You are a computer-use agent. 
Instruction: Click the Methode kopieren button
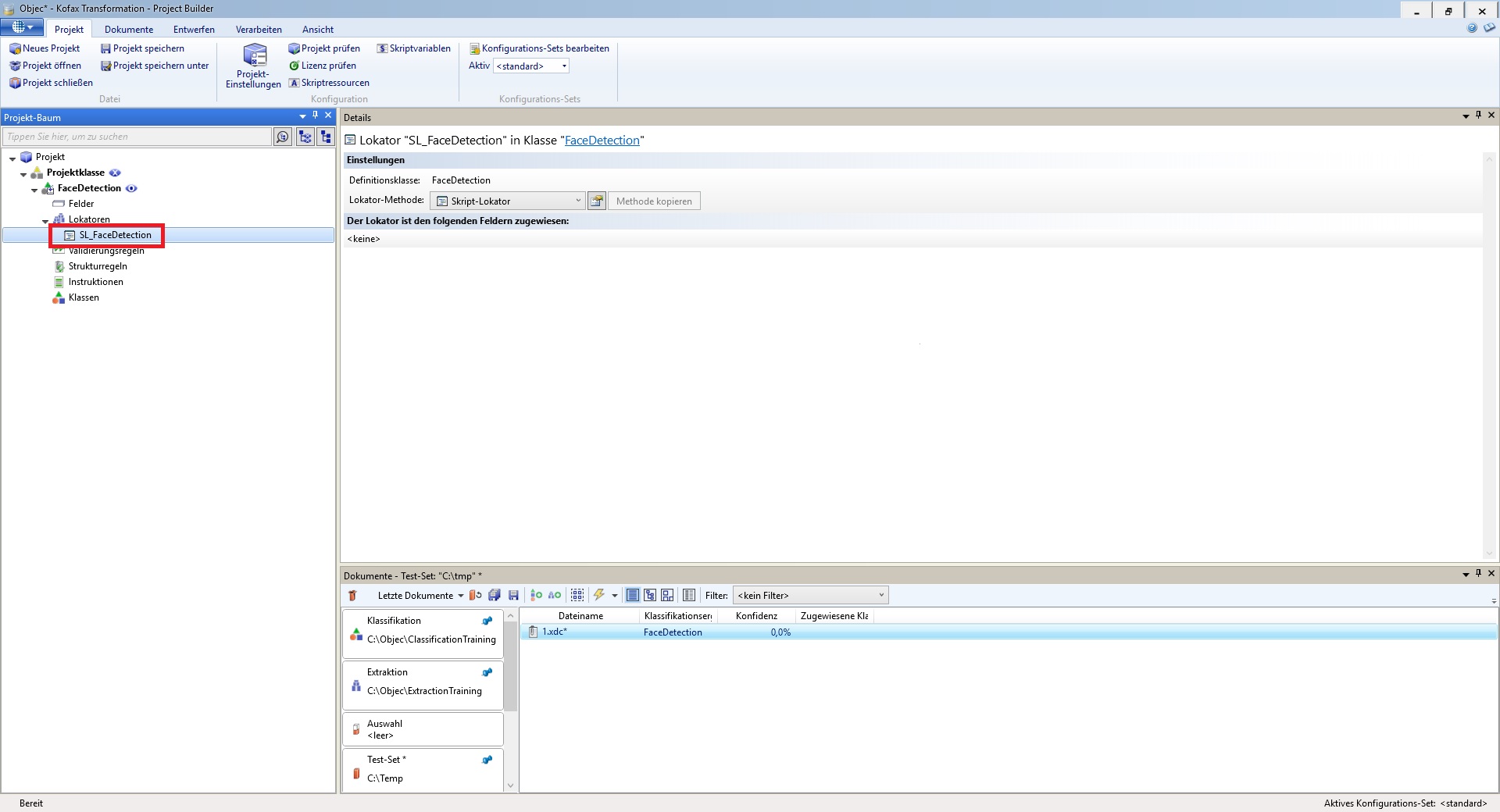654,201
